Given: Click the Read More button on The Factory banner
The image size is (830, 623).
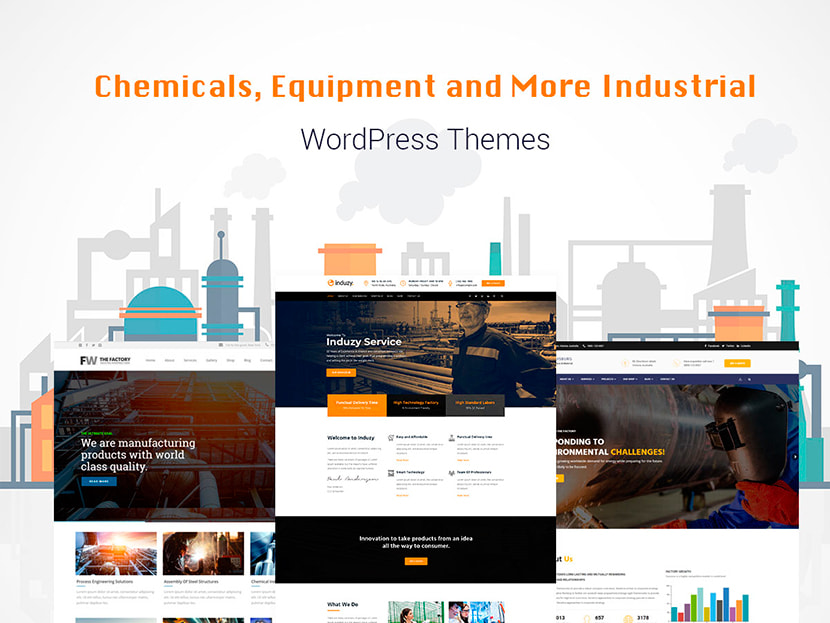Looking at the screenshot, I should tap(99, 482).
